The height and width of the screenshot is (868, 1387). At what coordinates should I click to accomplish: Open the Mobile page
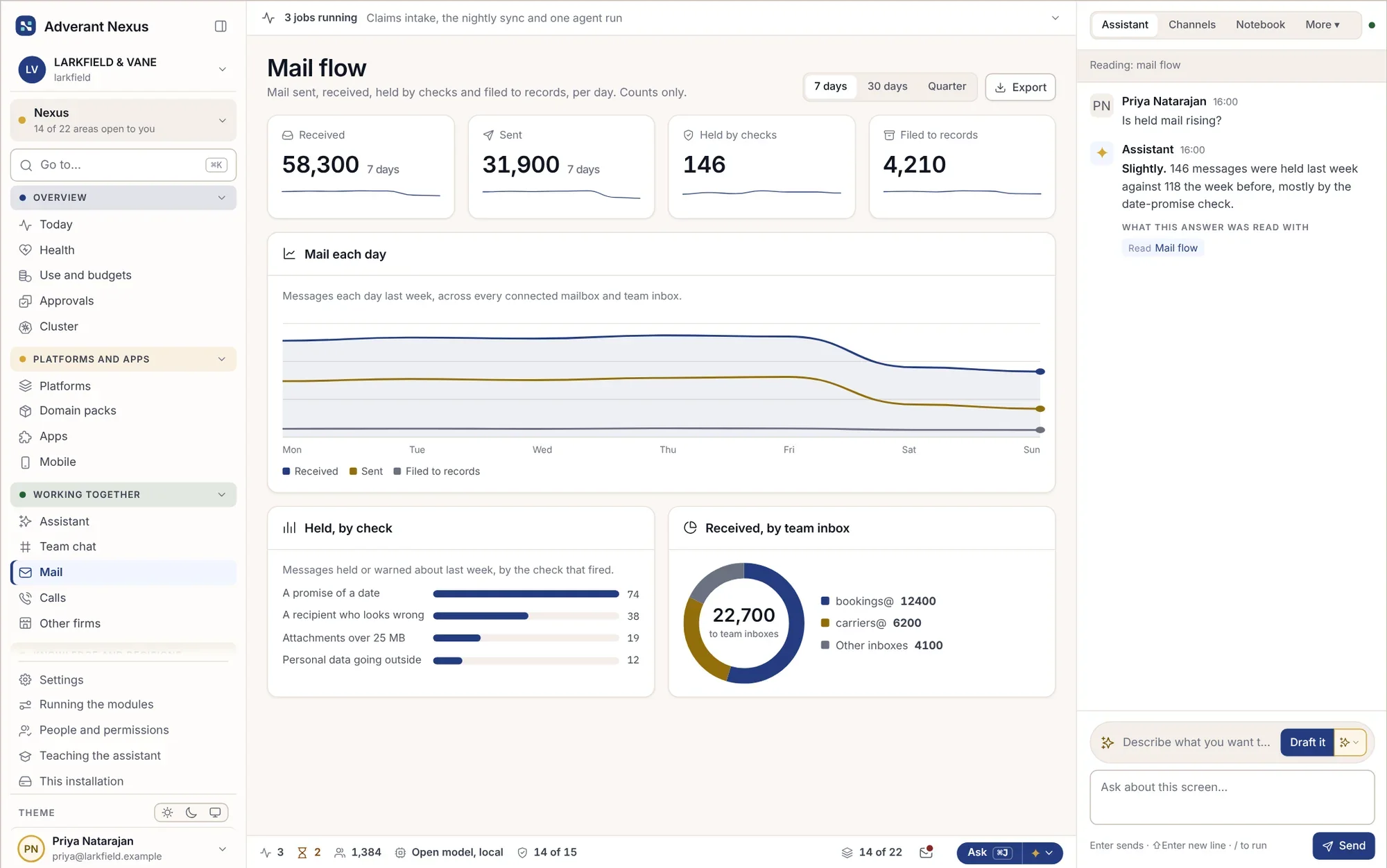tap(123, 462)
